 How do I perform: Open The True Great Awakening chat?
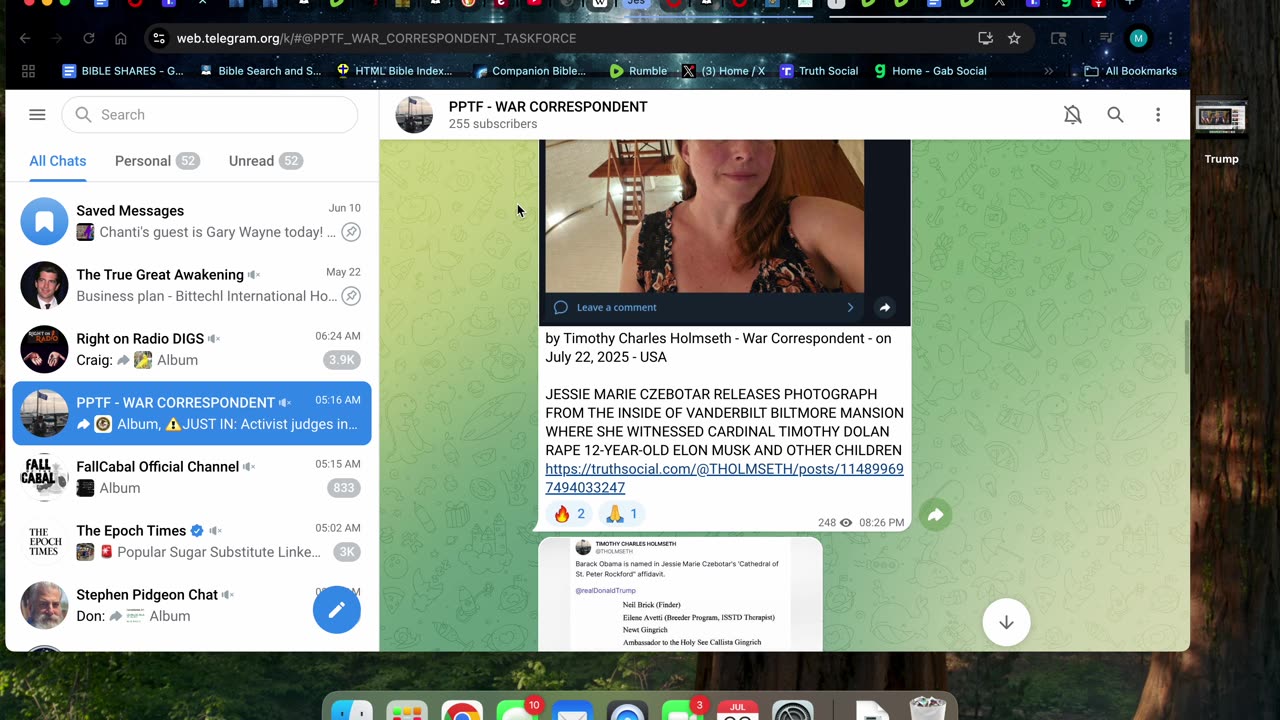[x=191, y=285]
